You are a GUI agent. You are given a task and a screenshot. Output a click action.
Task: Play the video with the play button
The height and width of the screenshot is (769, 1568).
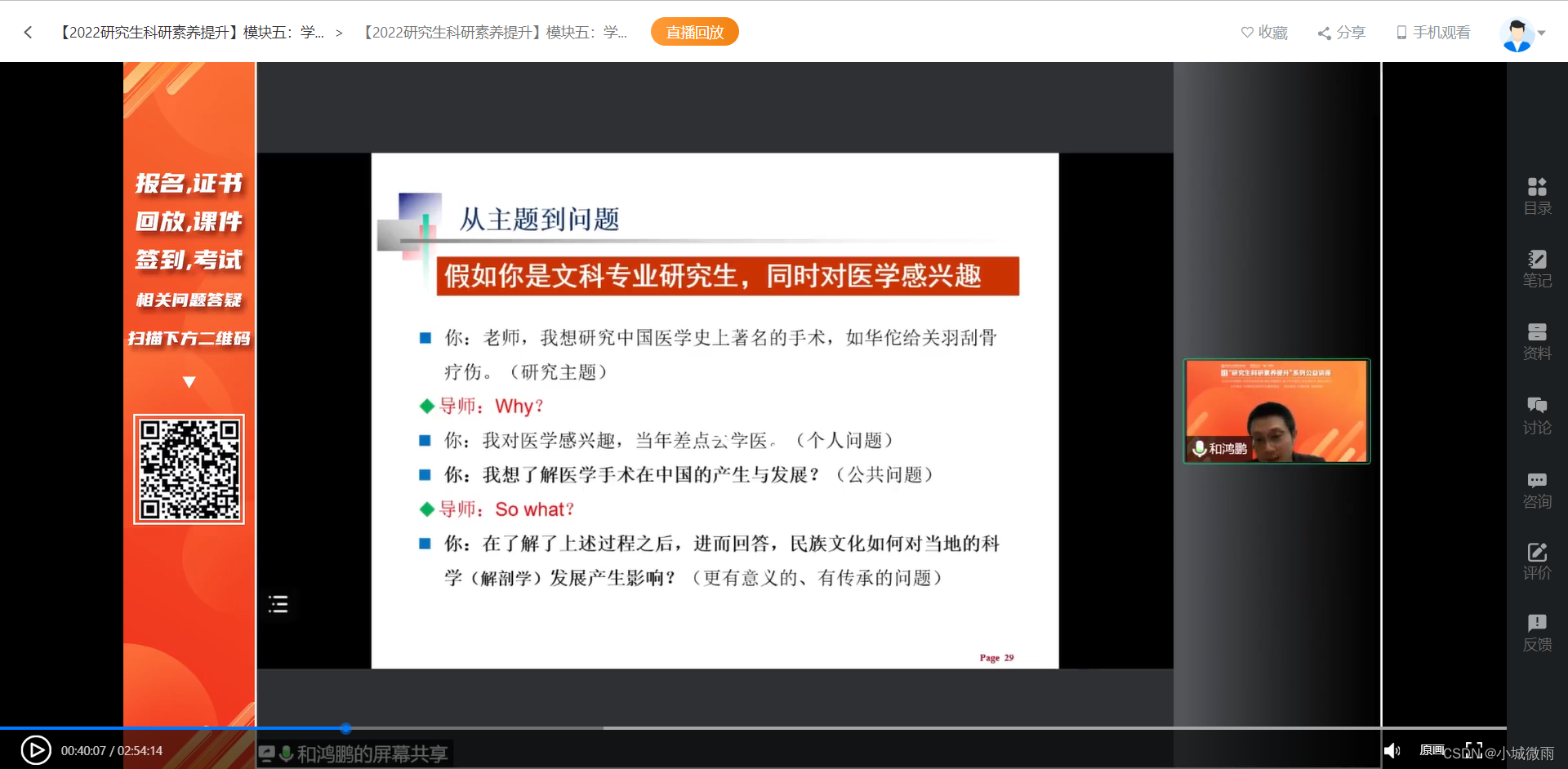click(35, 750)
